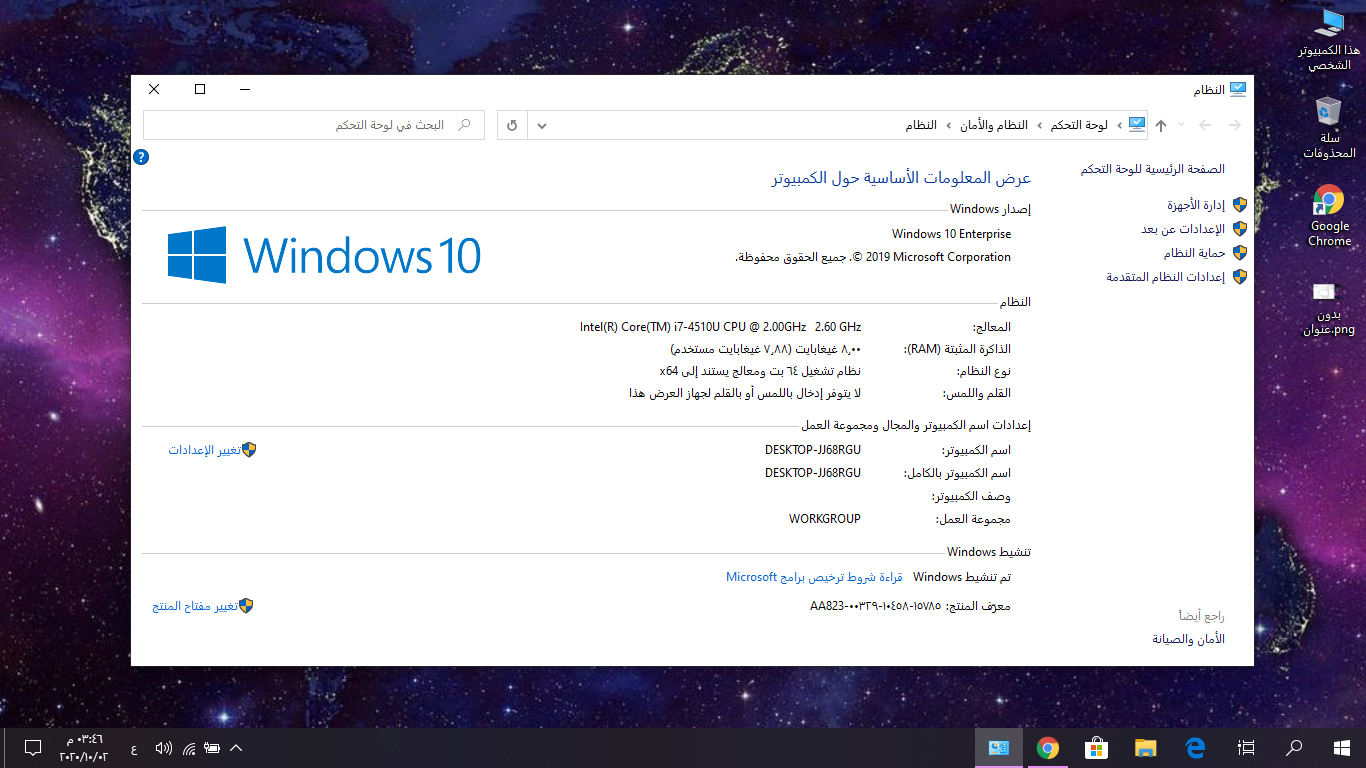This screenshot has height=768, width=1366.
Task: Click shield icon beside إدارة الأجهزة
Action: pyautogui.click(x=1240, y=205)
